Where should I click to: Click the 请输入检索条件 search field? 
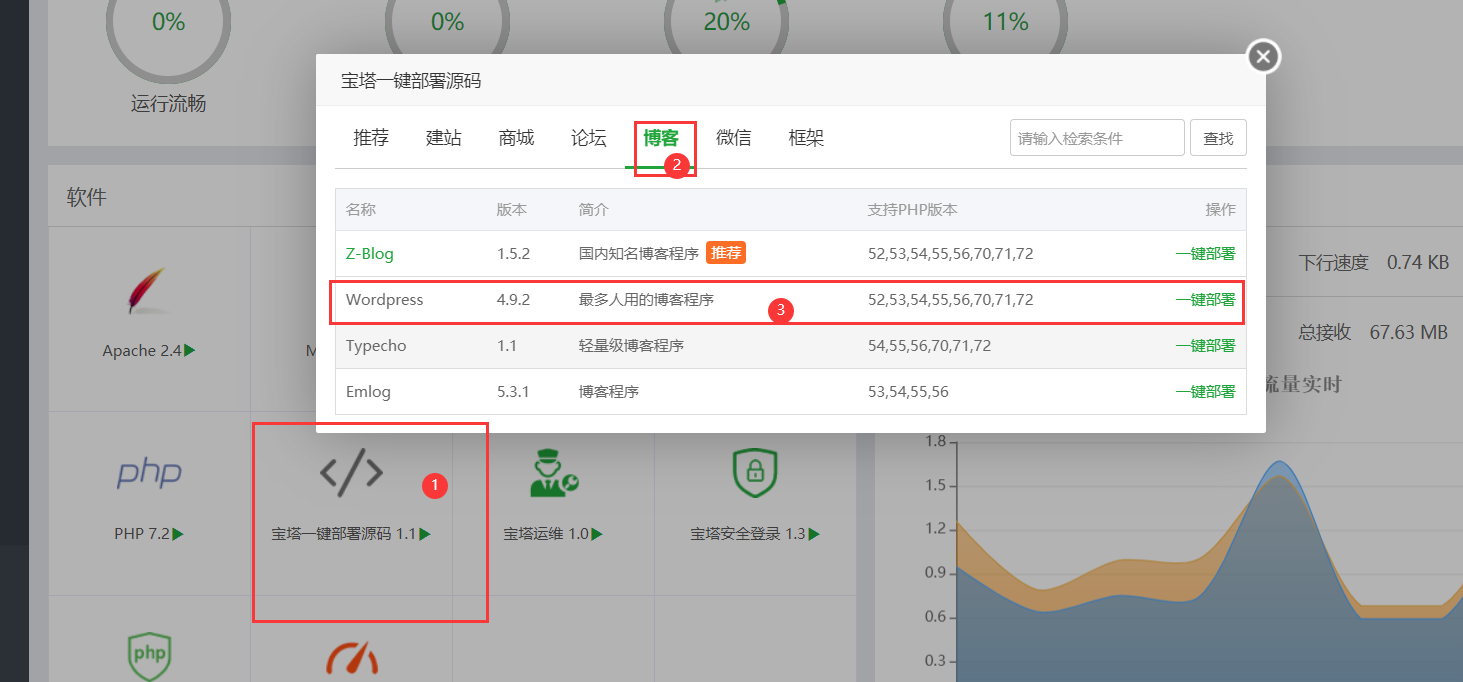pyautogui.click(x=1097, y=138)
